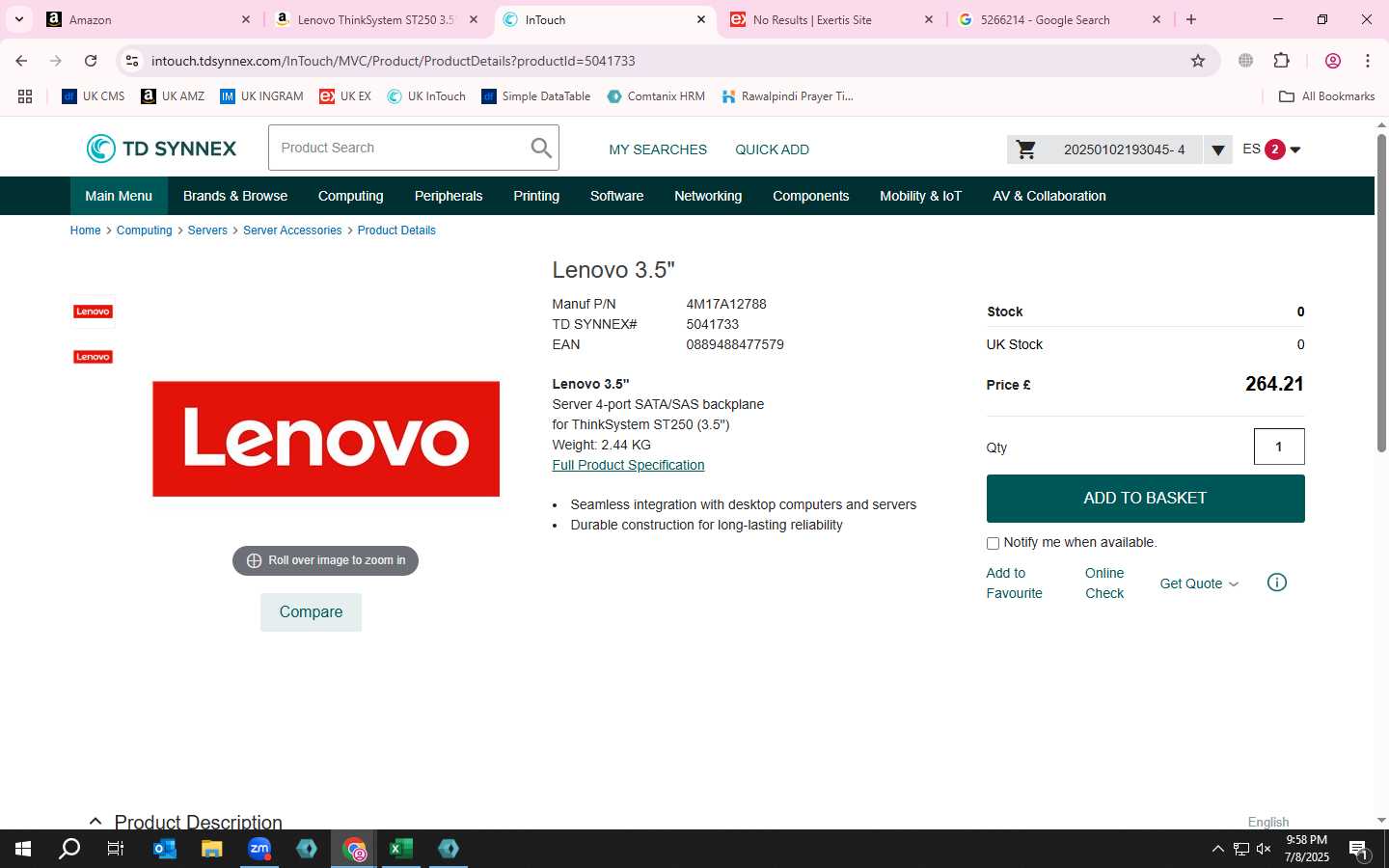Click the info icon beside Get Quote
The image size is (1389, 868).
(x=1277, y=583)
